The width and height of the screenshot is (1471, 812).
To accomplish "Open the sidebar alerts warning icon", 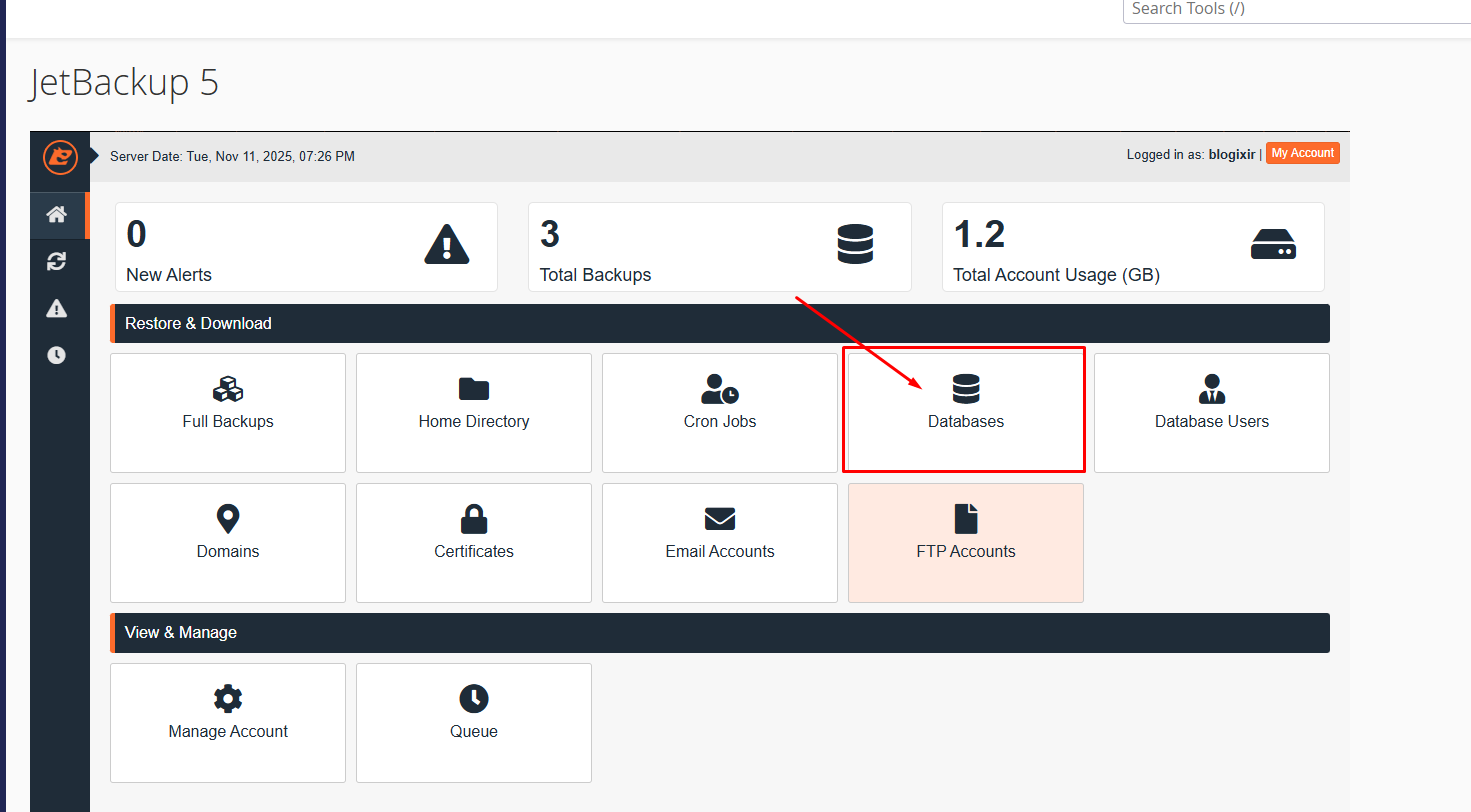I will [57, 308].
